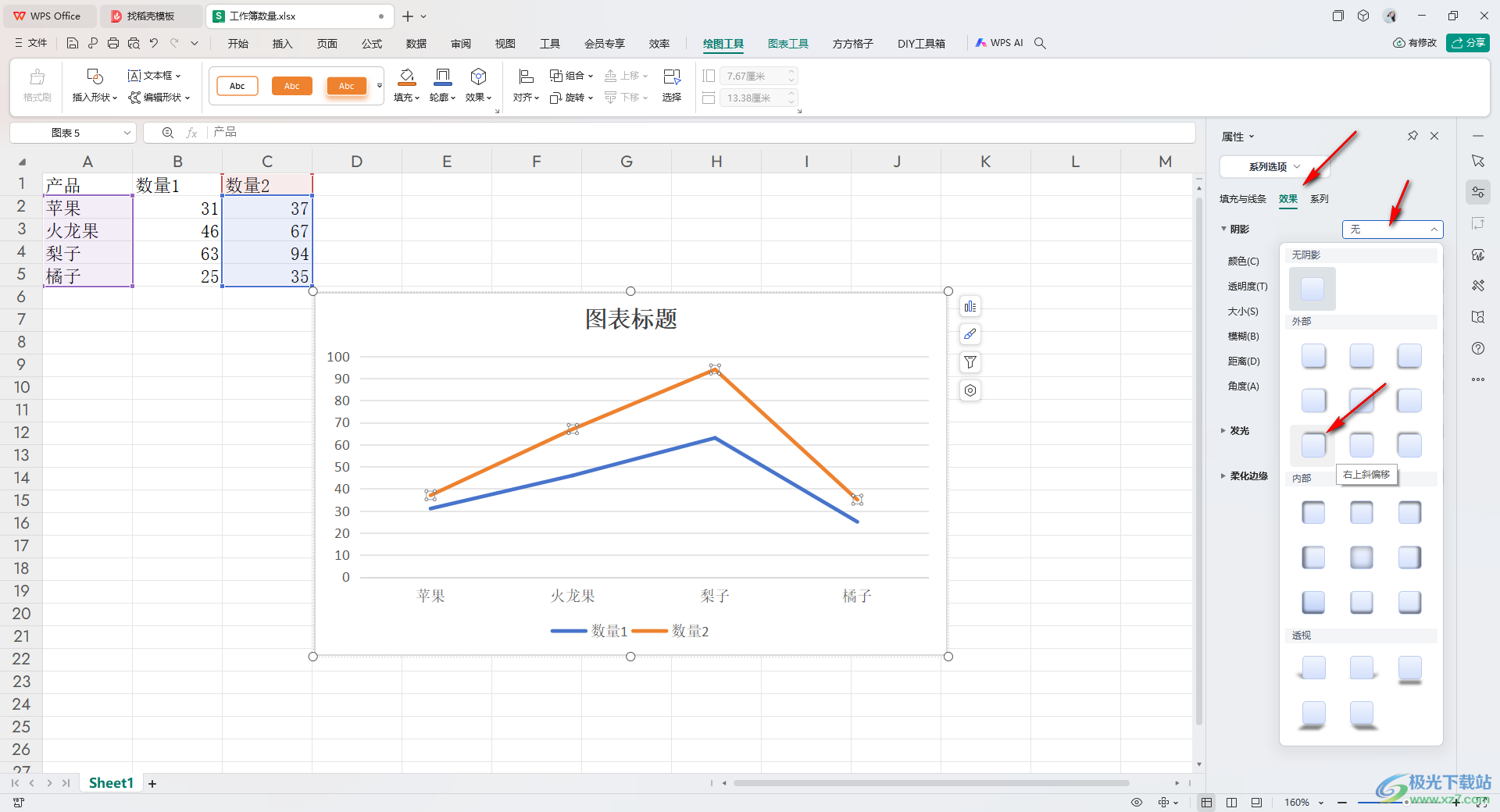Click the insert function fx icon
The height and width of the screenshot is (812, 1500).
point(191,133)
